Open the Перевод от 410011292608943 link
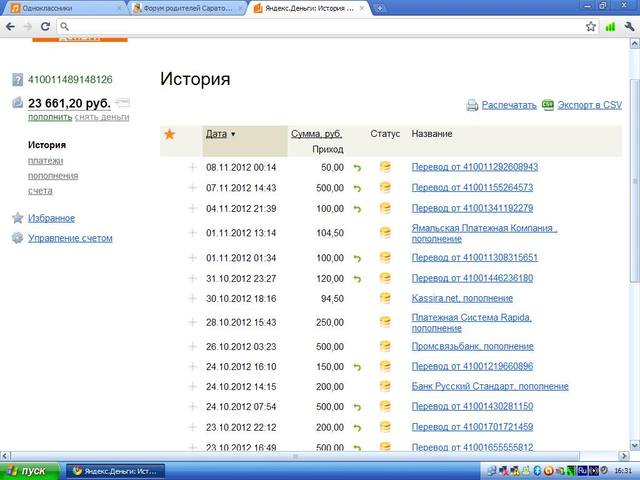This screenshot has width=640, height=480. point(475,167)
